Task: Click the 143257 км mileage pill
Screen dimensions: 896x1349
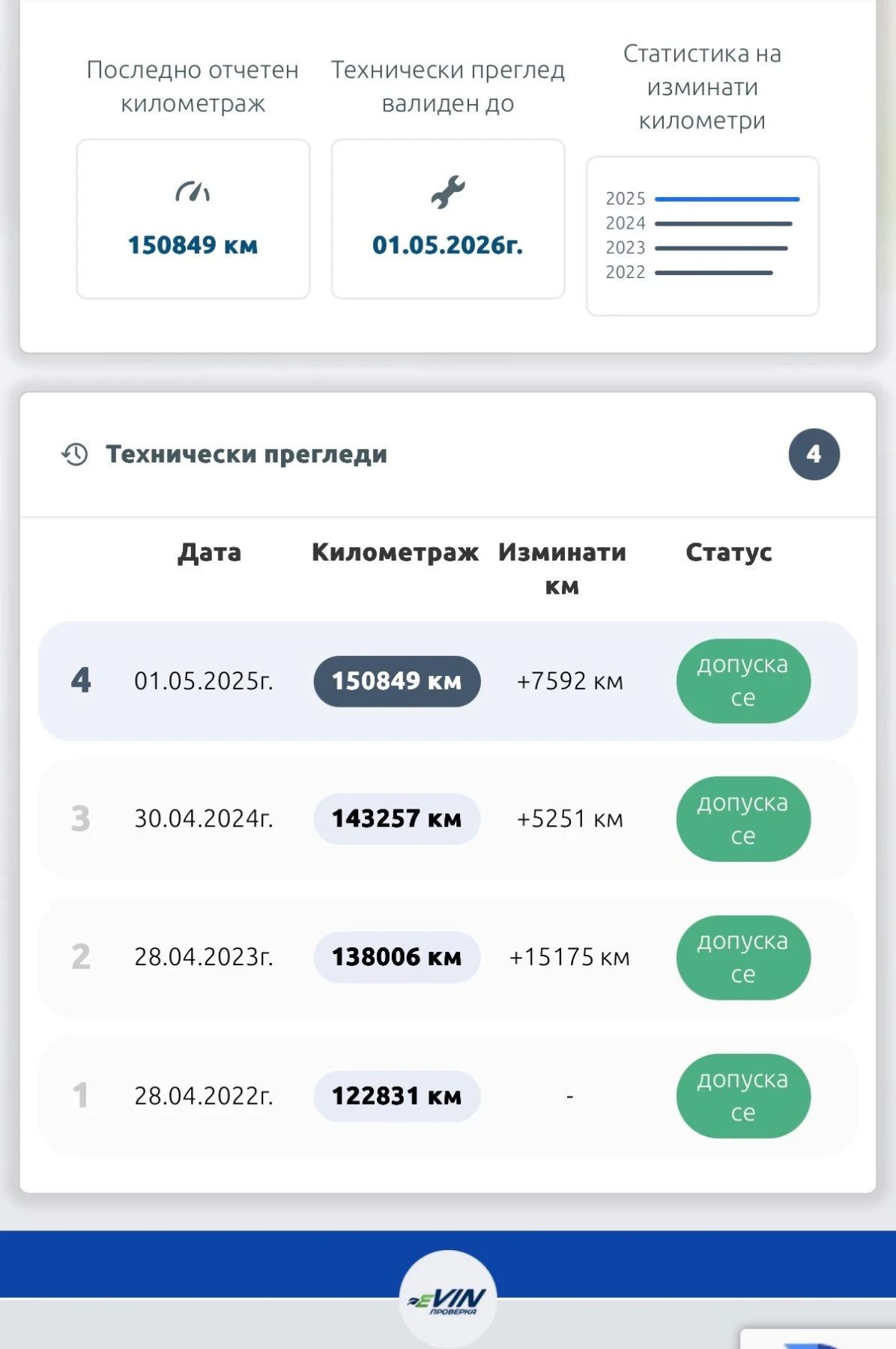Action: [396, 819]
